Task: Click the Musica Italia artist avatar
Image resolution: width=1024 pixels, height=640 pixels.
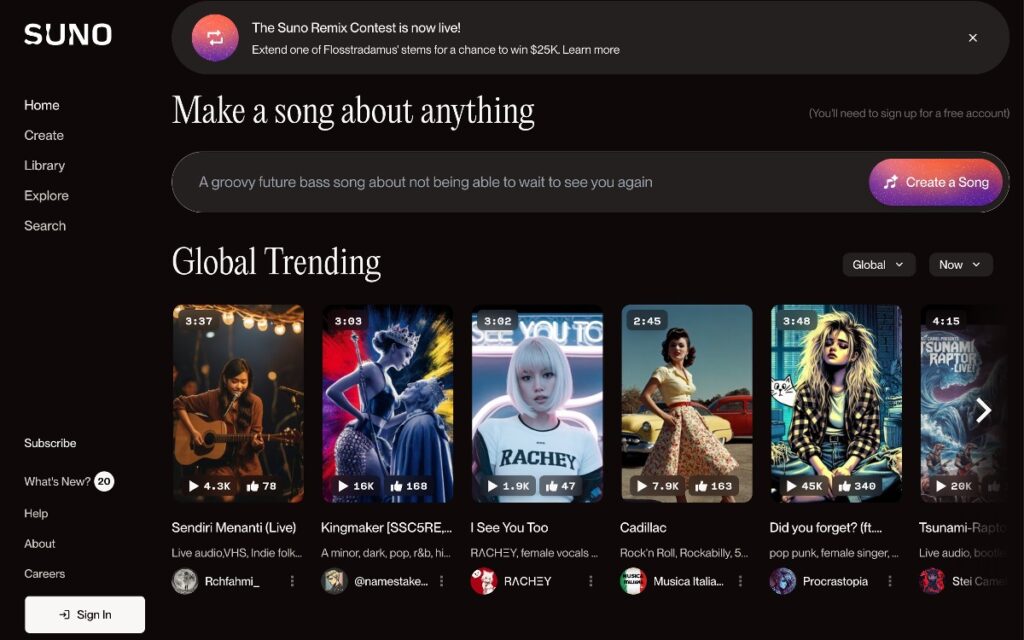Action: coord(633,581)
